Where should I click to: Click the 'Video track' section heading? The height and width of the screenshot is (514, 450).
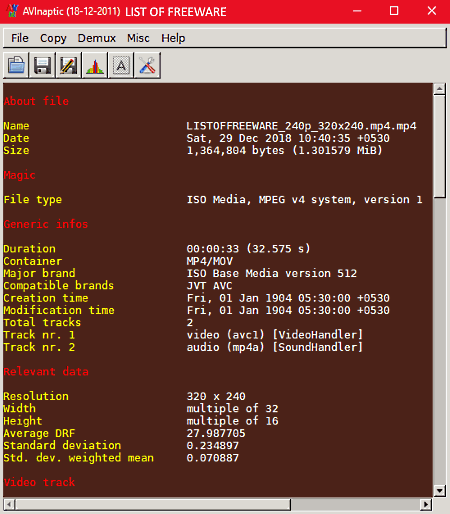click(39, 482)
